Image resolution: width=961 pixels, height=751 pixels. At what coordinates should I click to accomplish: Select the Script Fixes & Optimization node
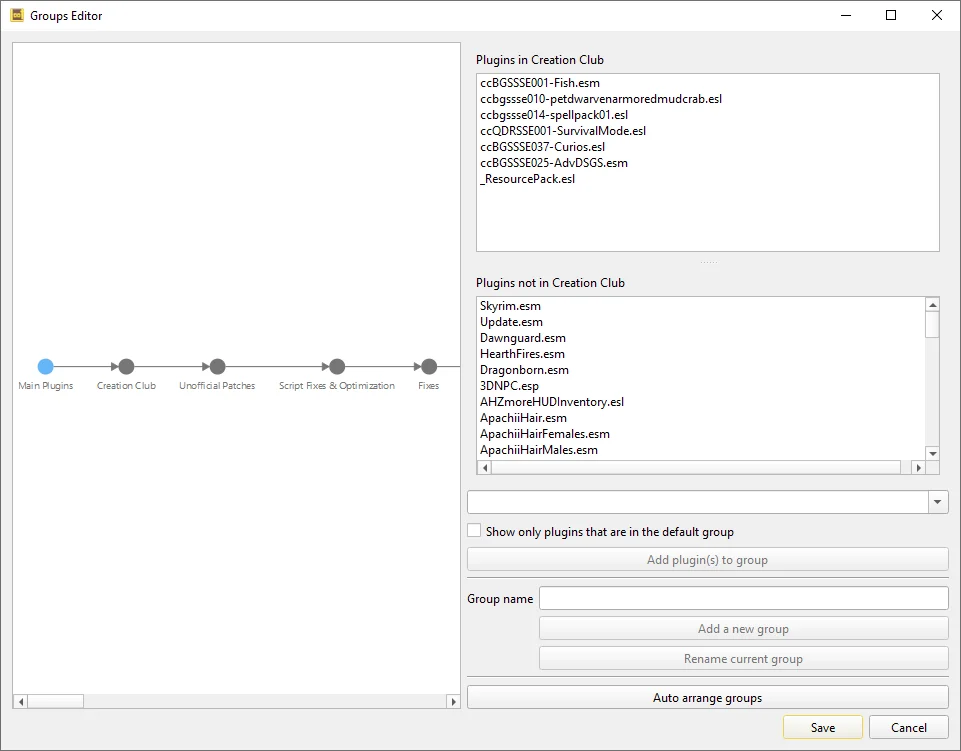tap(337, 367)
